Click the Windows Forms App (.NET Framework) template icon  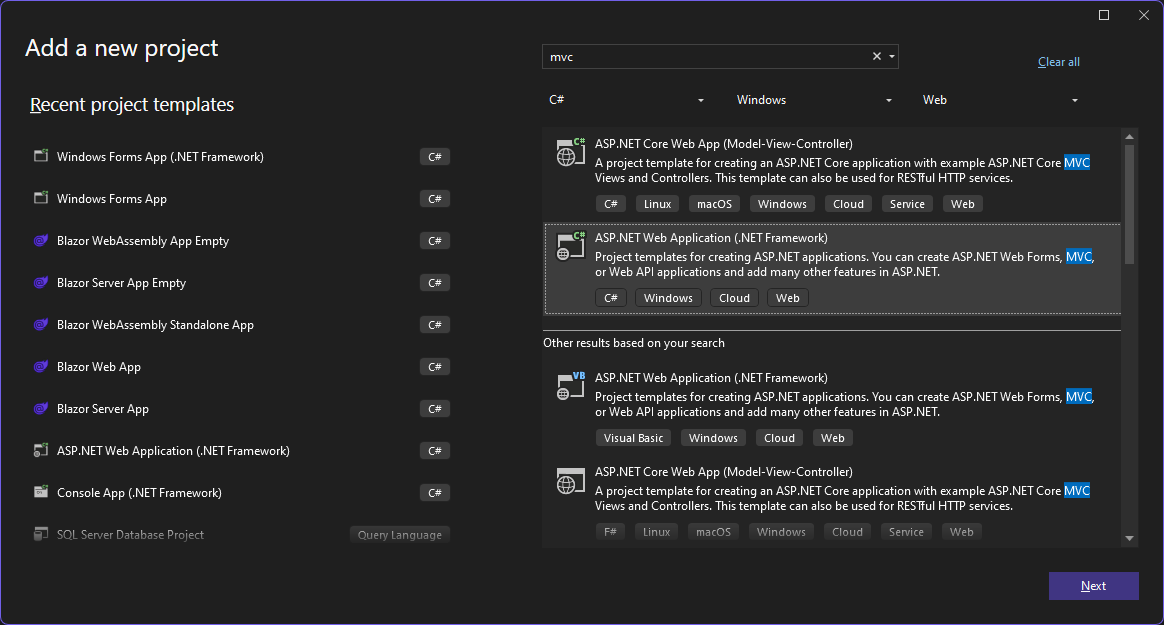pos(41,156)
